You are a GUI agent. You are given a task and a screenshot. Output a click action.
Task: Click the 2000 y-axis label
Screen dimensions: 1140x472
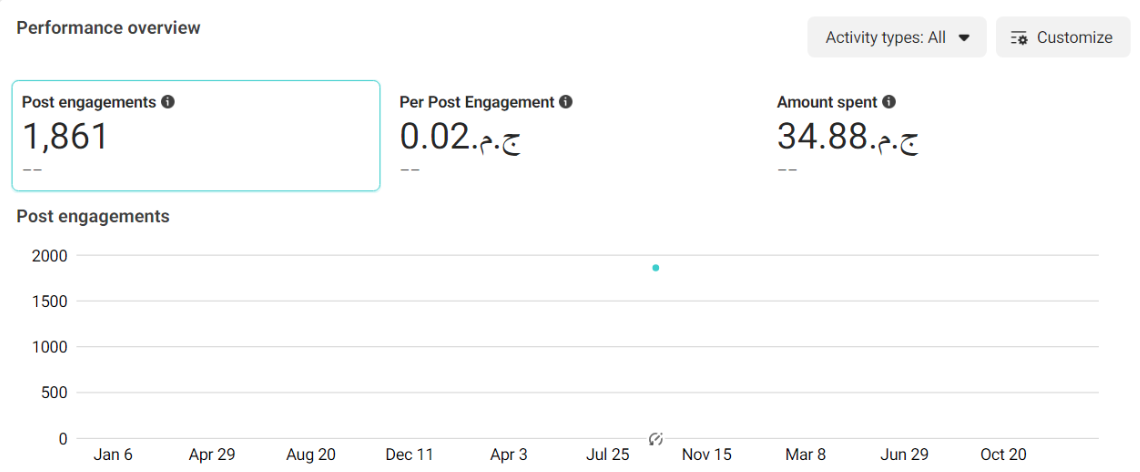pos(50,256)
